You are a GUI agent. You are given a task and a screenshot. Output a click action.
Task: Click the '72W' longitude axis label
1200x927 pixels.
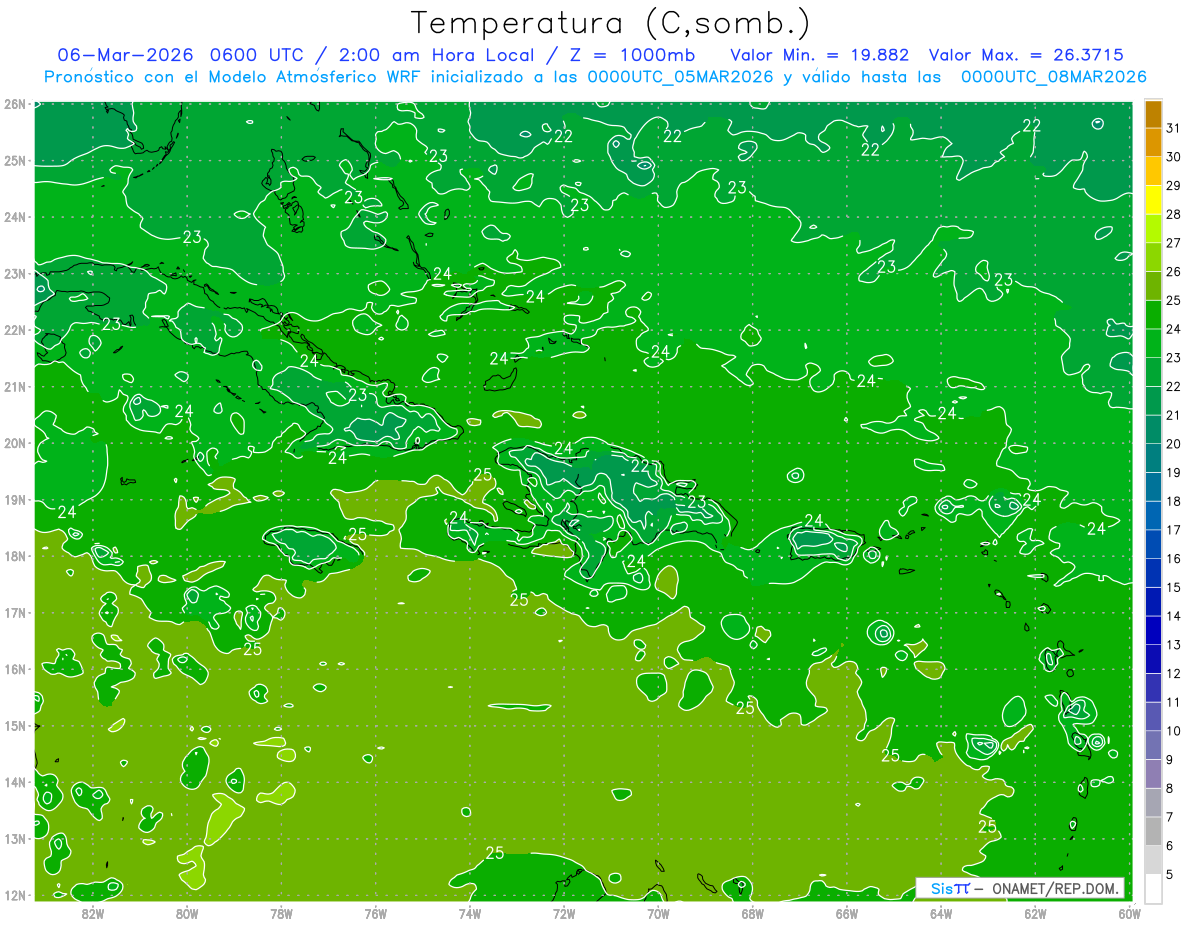point(564,913)
